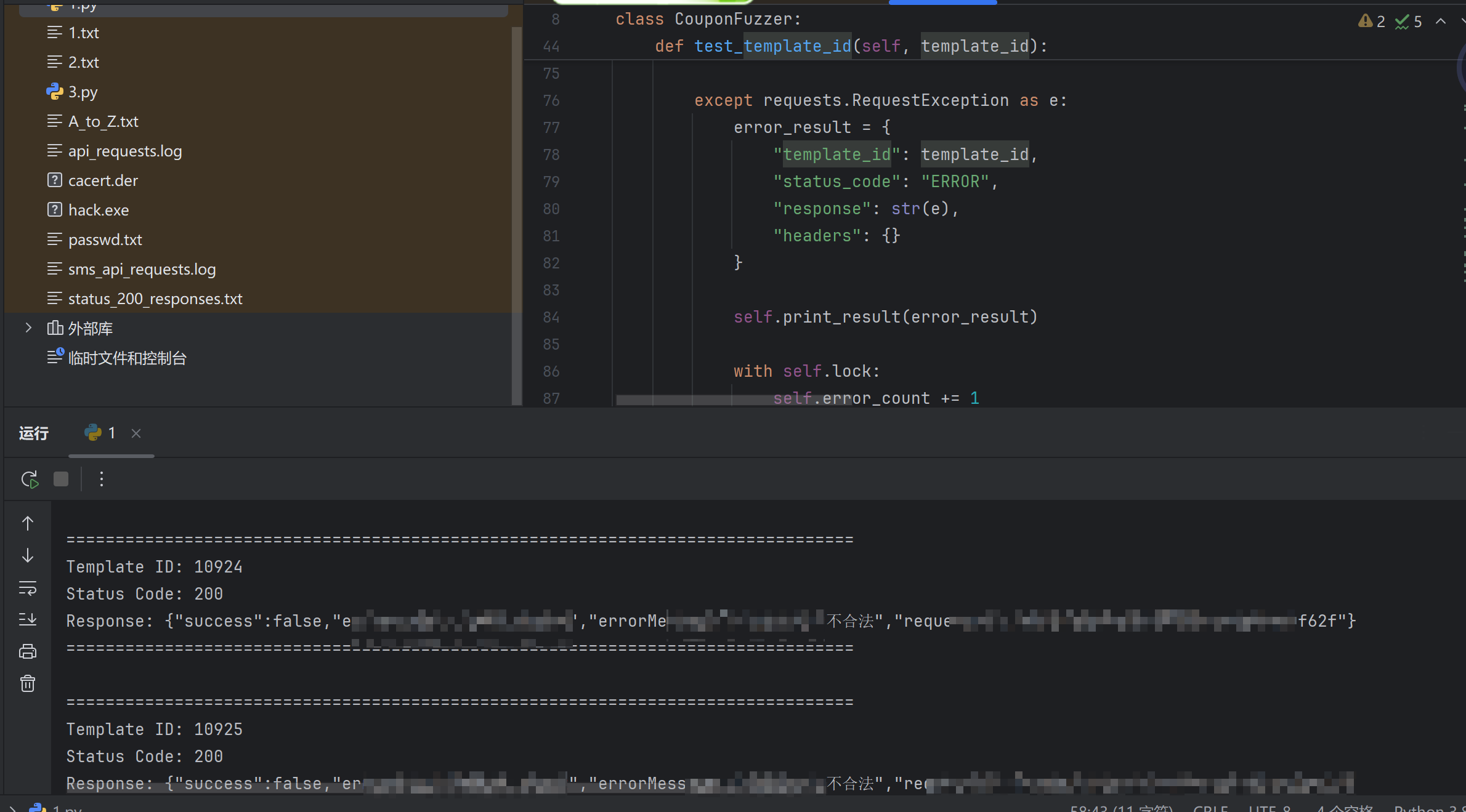Click the warnings indicator showing 2

1372,22
